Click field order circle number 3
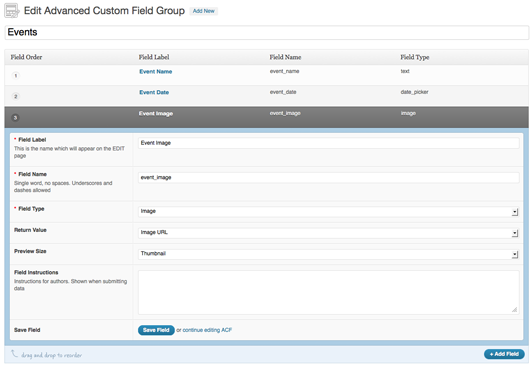Viewport: 532px width, 368px height. [15, 118]
